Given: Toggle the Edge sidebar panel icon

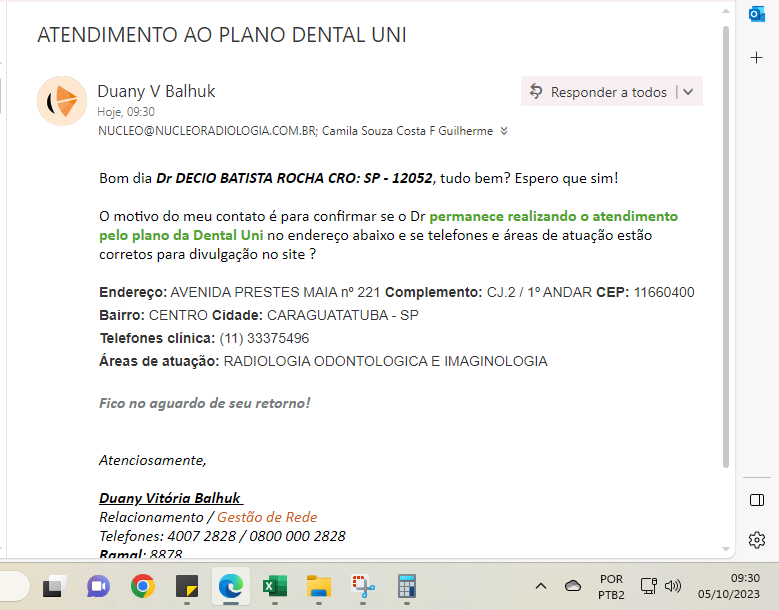Looking at the screenshot, I should tap(757, 500).
